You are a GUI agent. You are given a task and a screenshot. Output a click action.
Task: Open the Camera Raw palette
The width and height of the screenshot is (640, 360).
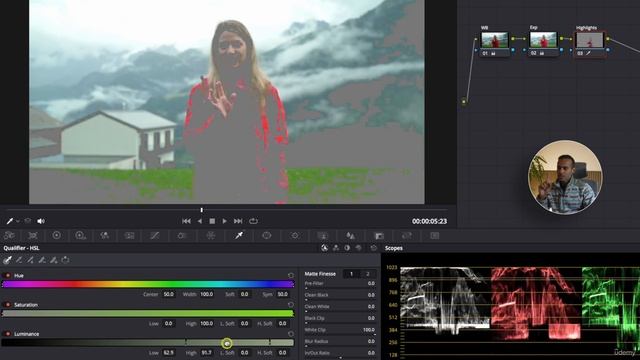[x=9, y=236]
